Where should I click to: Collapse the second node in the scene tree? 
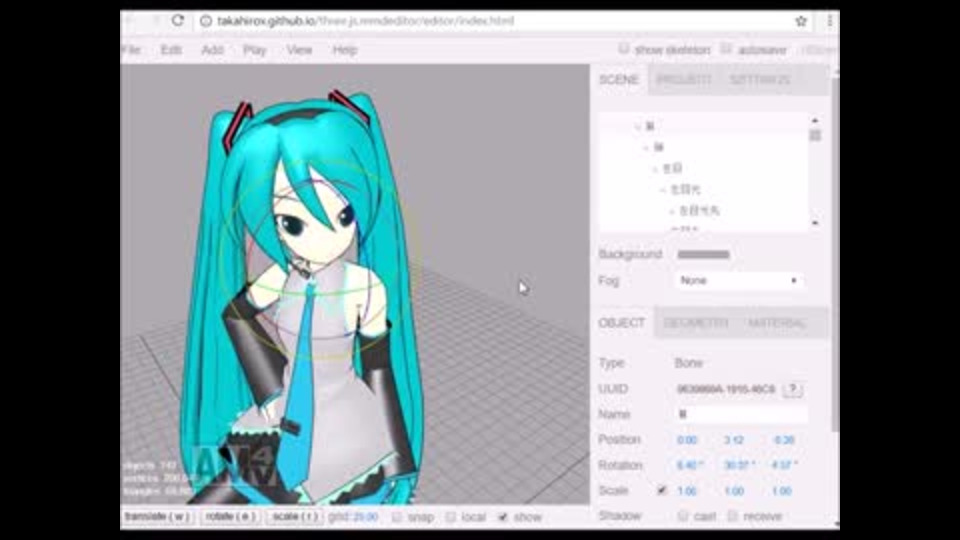646,148
